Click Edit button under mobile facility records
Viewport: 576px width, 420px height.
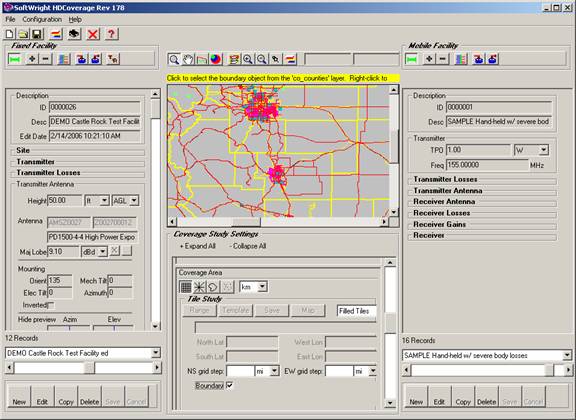(439, 396)
